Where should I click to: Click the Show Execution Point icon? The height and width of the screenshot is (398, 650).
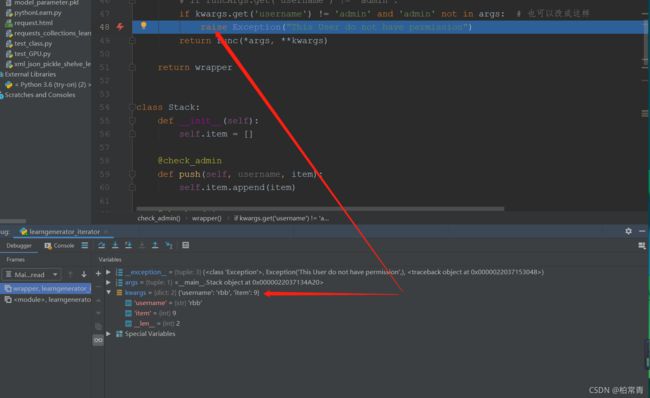(85, 245)
